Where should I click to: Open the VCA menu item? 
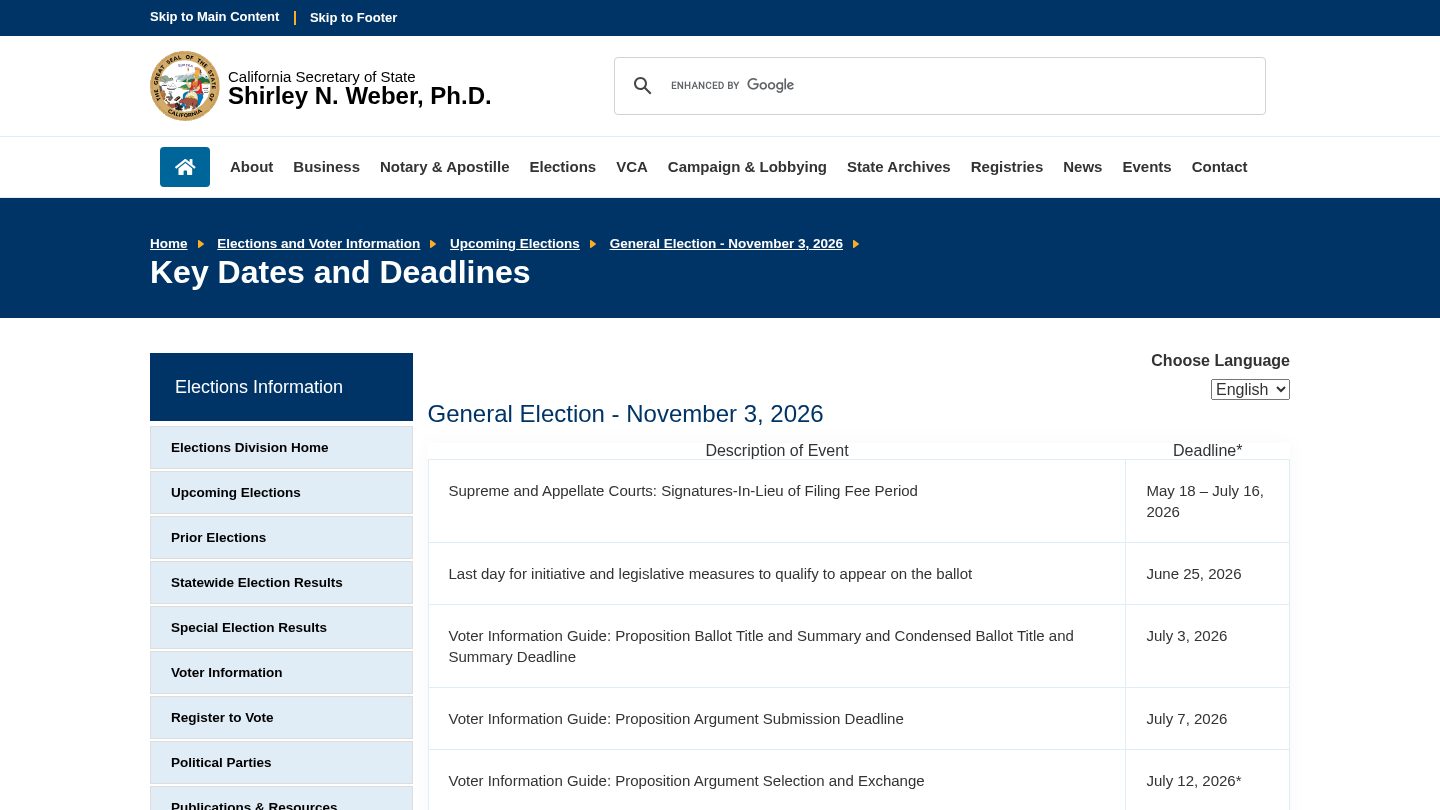click(632, 167)
